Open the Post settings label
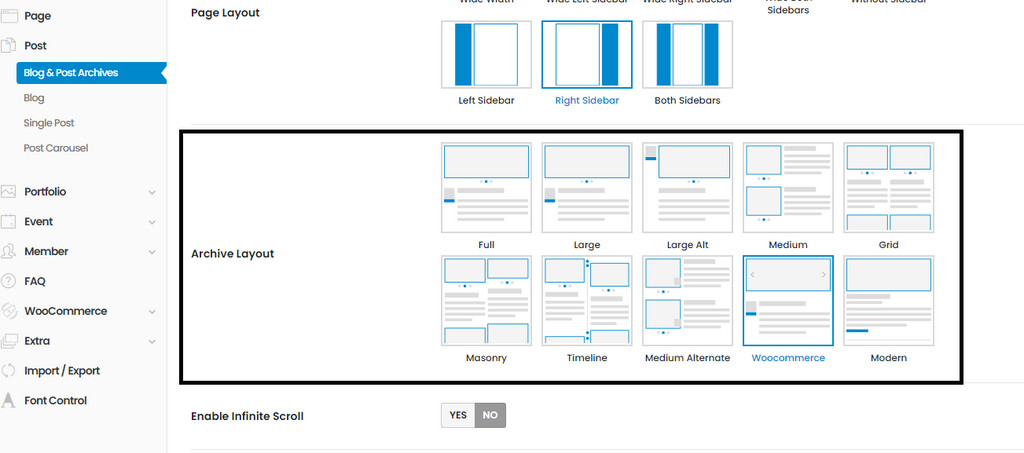1024x453 pixels. [x=35, y=46]
